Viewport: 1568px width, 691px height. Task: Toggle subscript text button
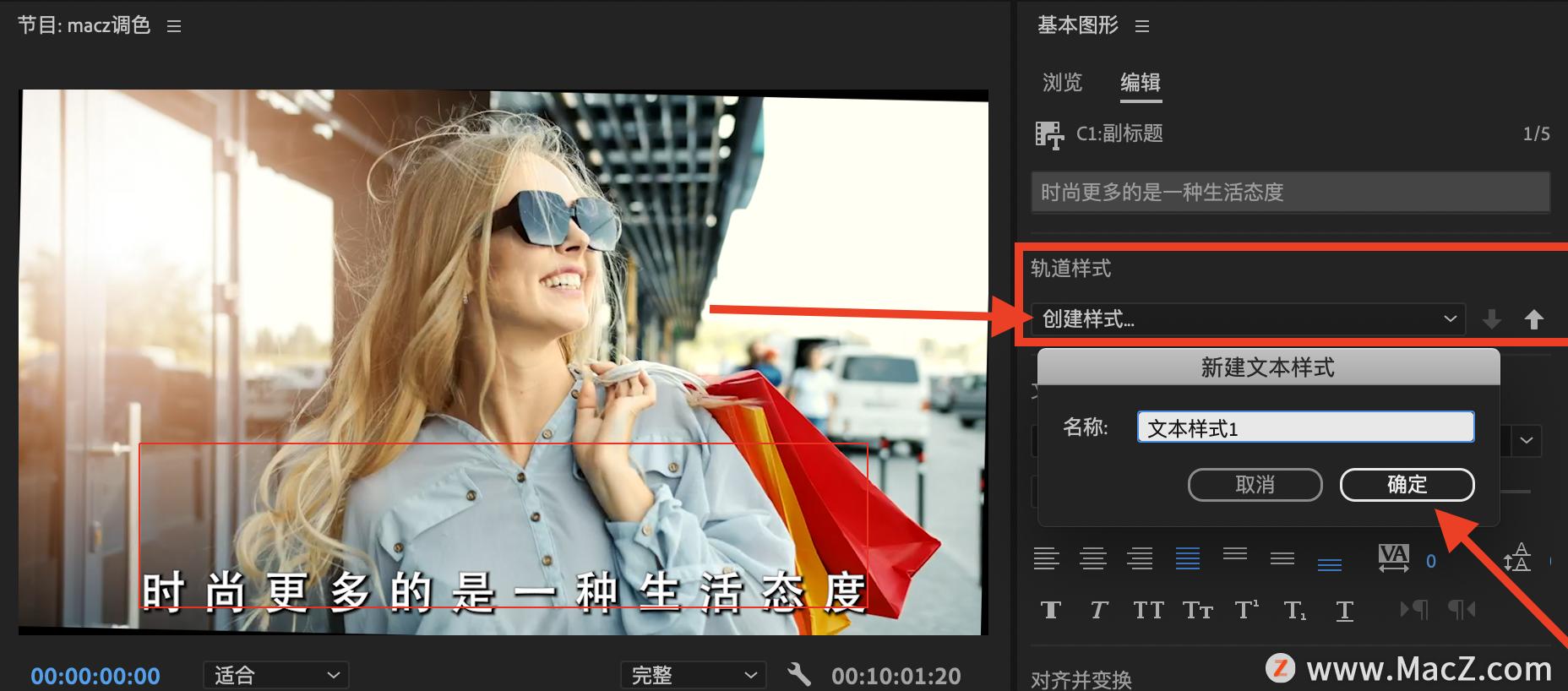(x=1295, y=611)
